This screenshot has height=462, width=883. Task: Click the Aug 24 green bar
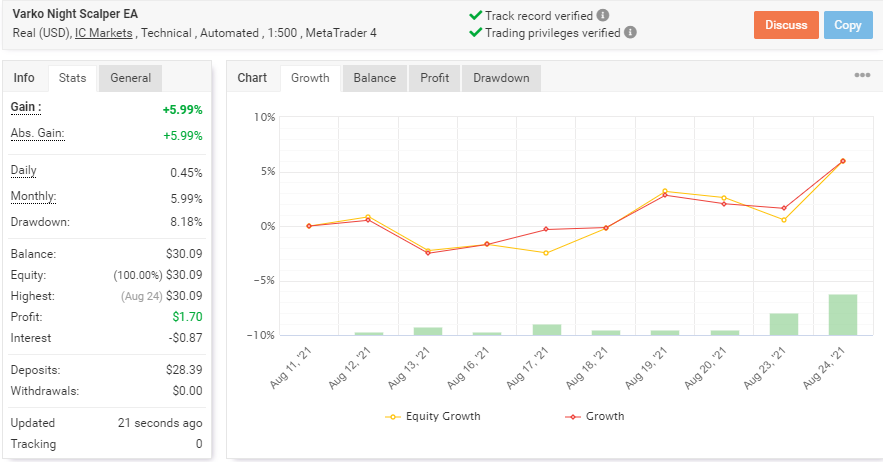point(842,315)
